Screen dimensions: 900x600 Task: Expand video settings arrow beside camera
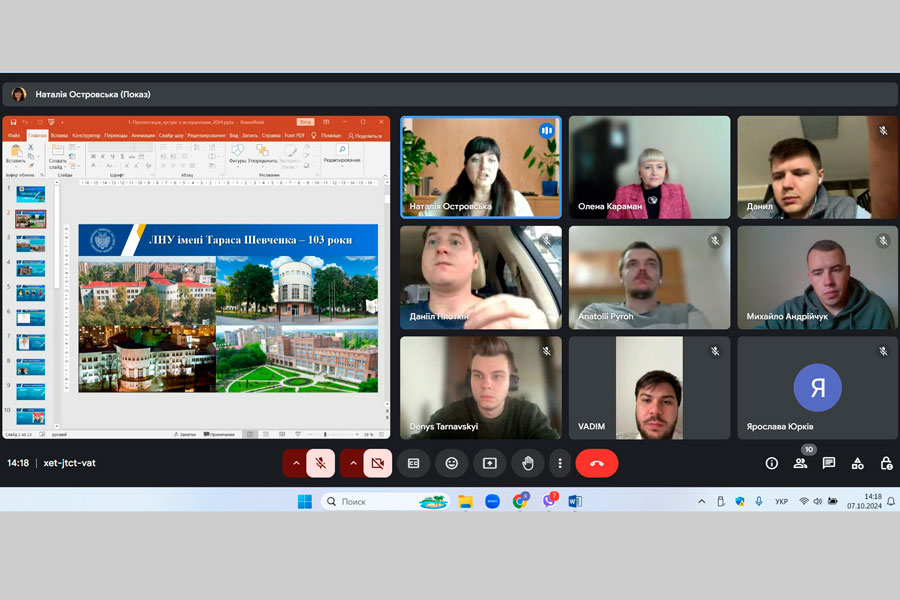tap(352, 463)
